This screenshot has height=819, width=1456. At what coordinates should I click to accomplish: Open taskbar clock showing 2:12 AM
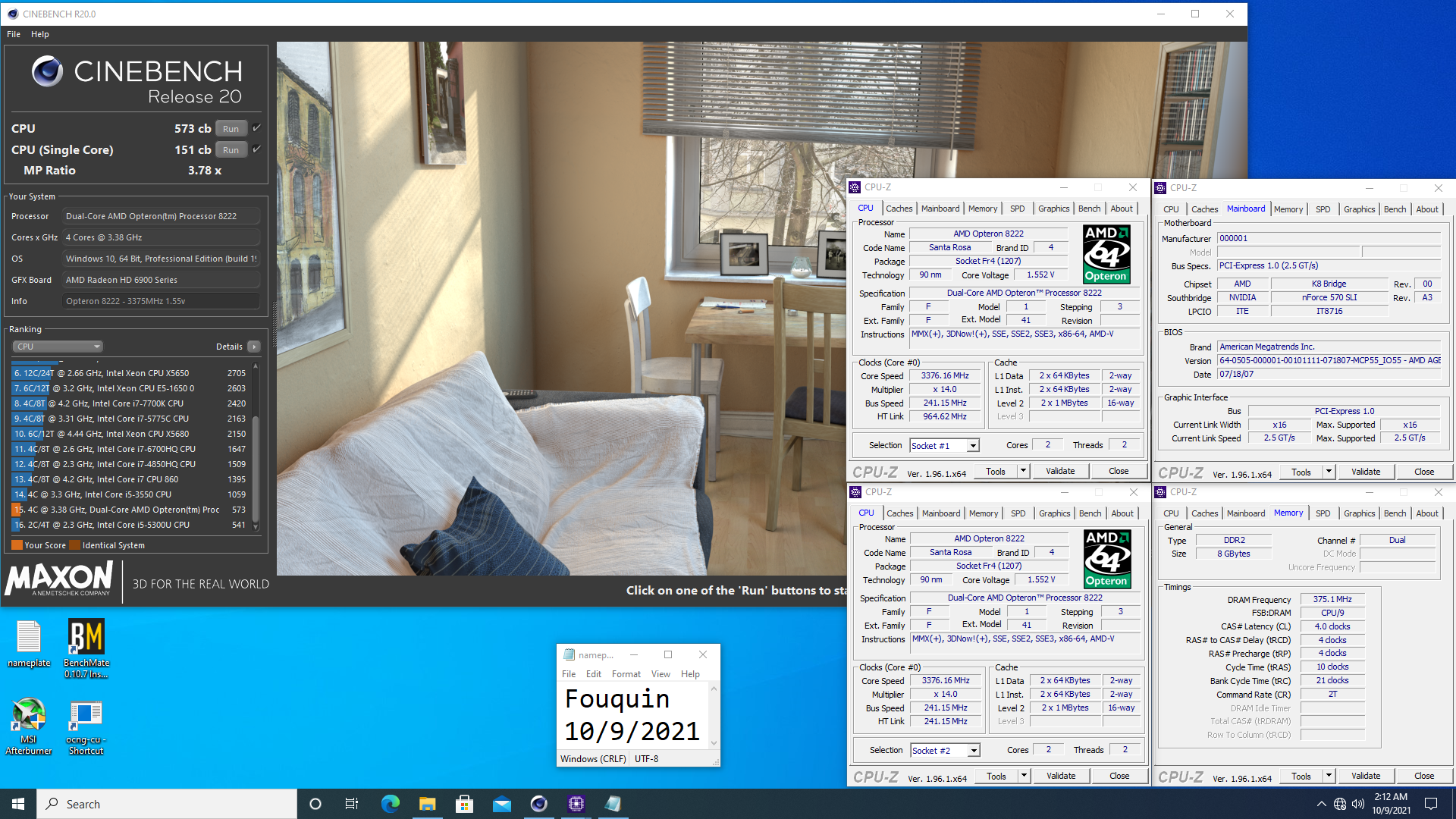1391,804
